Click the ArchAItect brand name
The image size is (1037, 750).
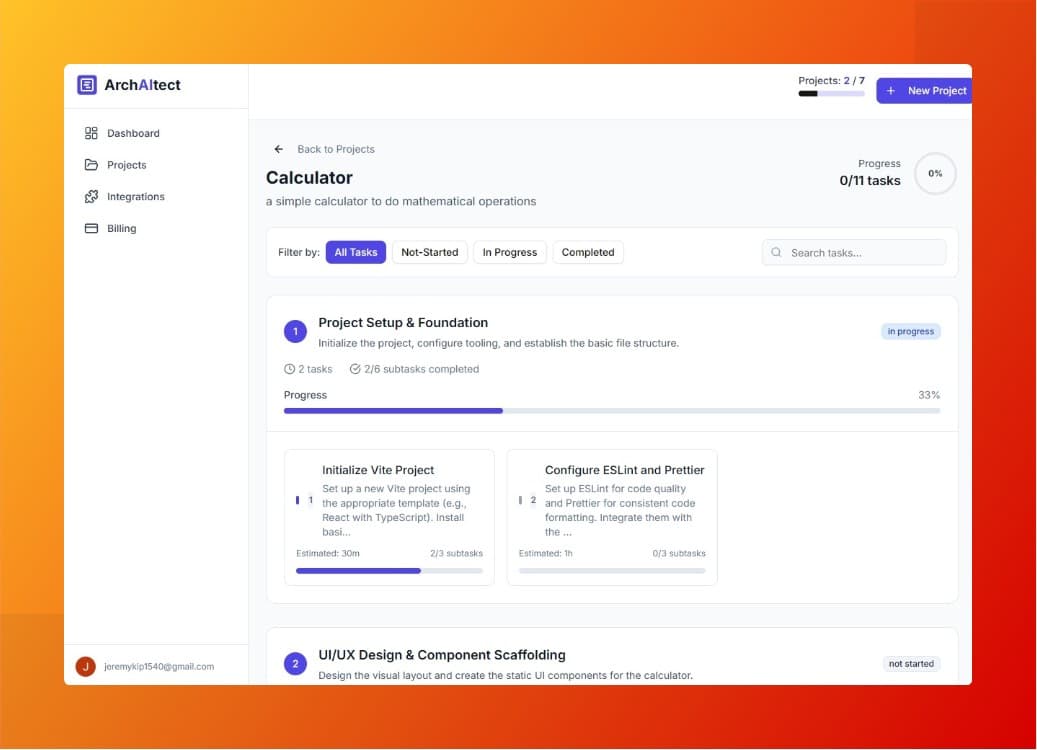click(x=142, y=85)
